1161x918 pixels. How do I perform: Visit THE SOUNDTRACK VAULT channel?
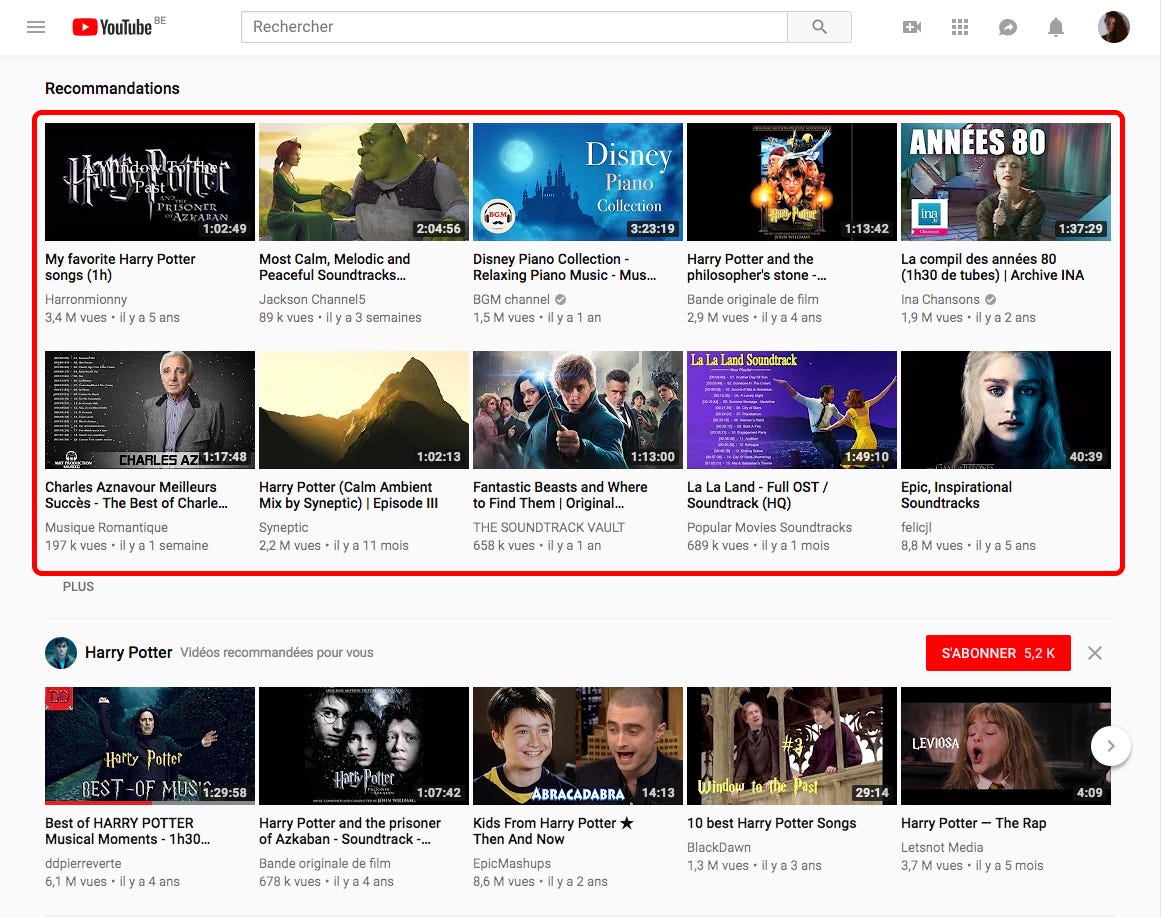[549, 528]
